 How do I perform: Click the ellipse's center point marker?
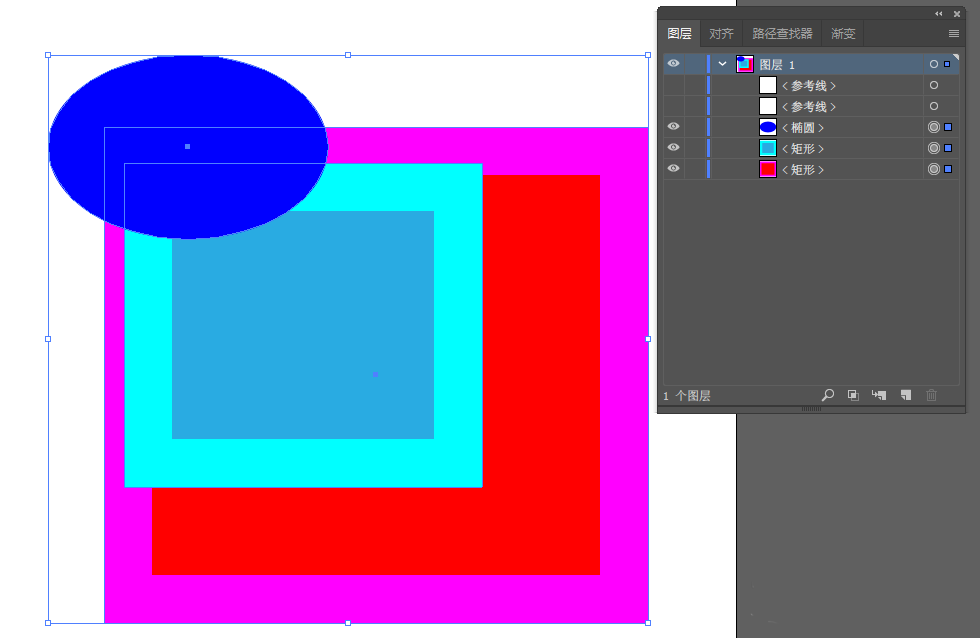188,146
